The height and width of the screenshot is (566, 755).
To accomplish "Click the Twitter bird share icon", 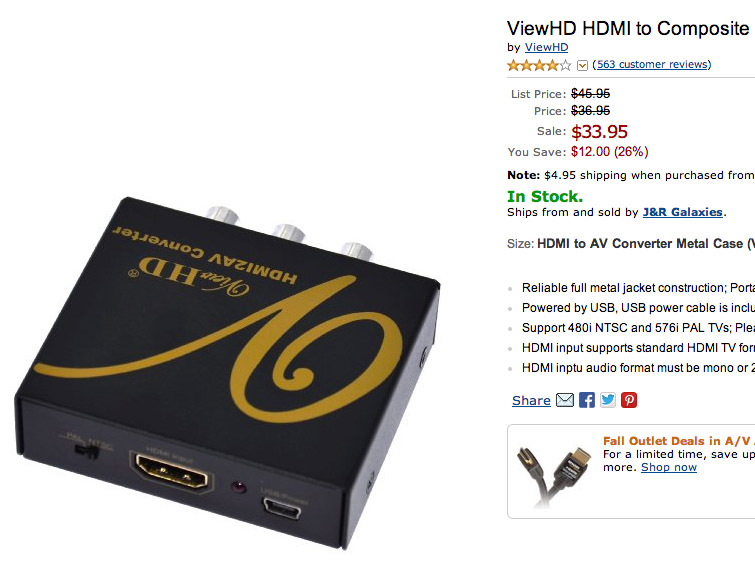I will [608, 400].
